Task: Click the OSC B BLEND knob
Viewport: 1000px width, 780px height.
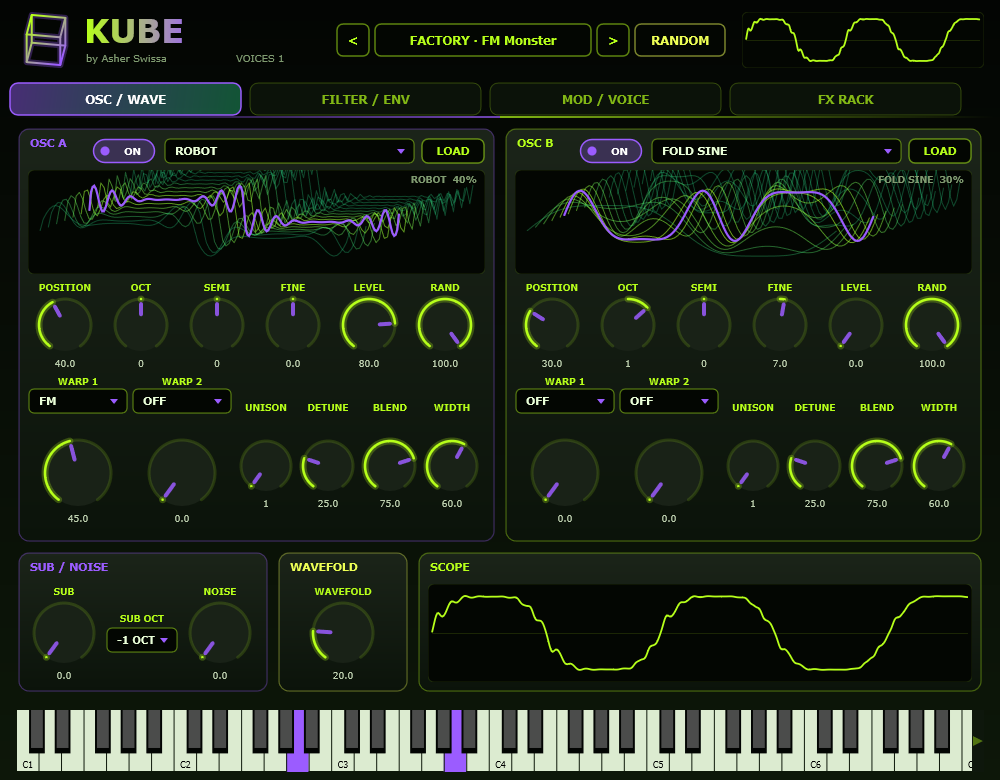Action: 877,465
